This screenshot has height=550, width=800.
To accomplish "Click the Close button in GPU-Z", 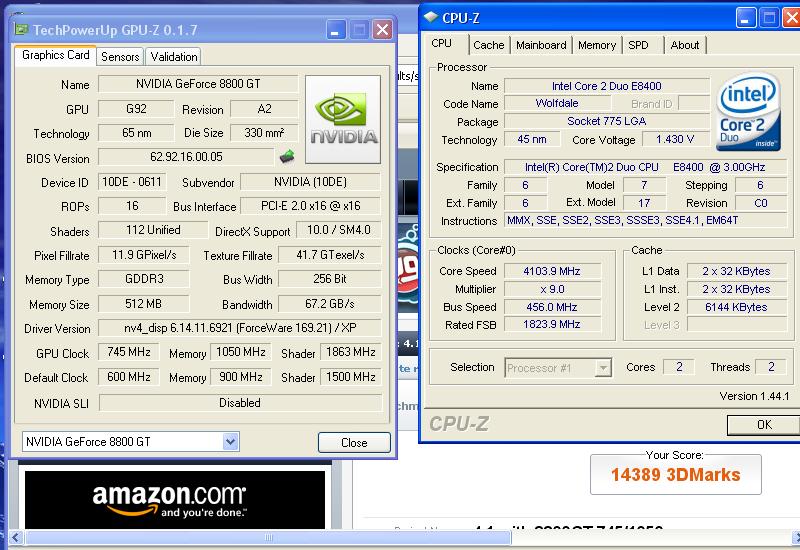I will point(354,442).
